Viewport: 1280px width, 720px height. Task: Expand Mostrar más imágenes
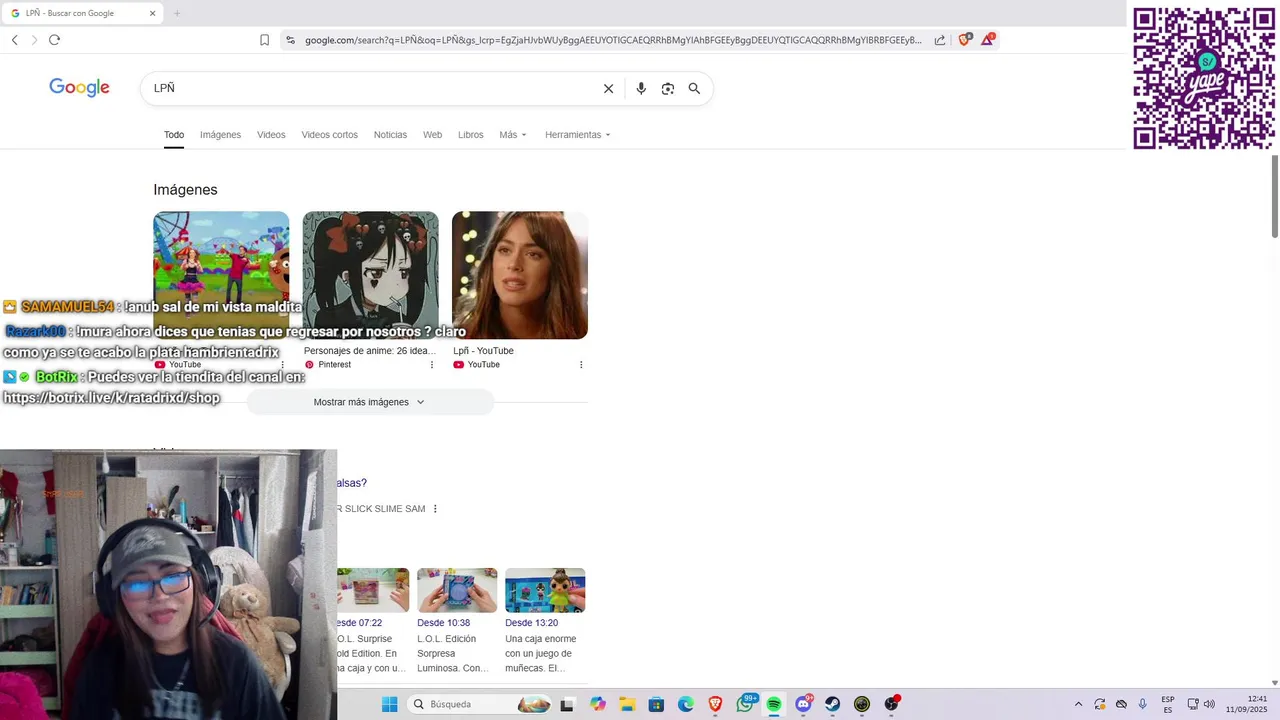pyautogui.click(x=370, y=402)
